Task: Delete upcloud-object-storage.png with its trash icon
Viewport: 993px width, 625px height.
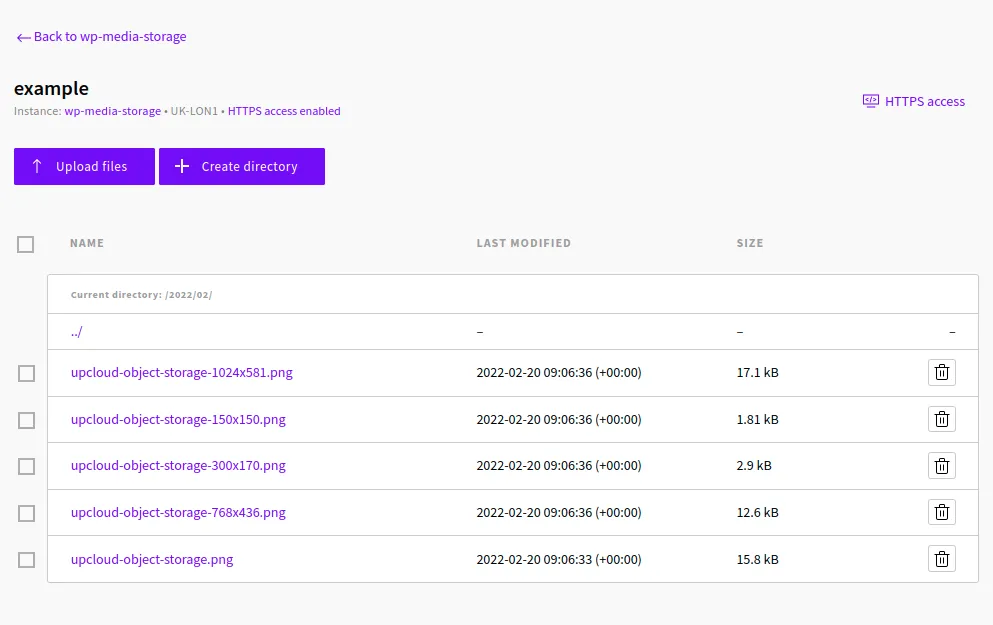Action: click(941, 559)
